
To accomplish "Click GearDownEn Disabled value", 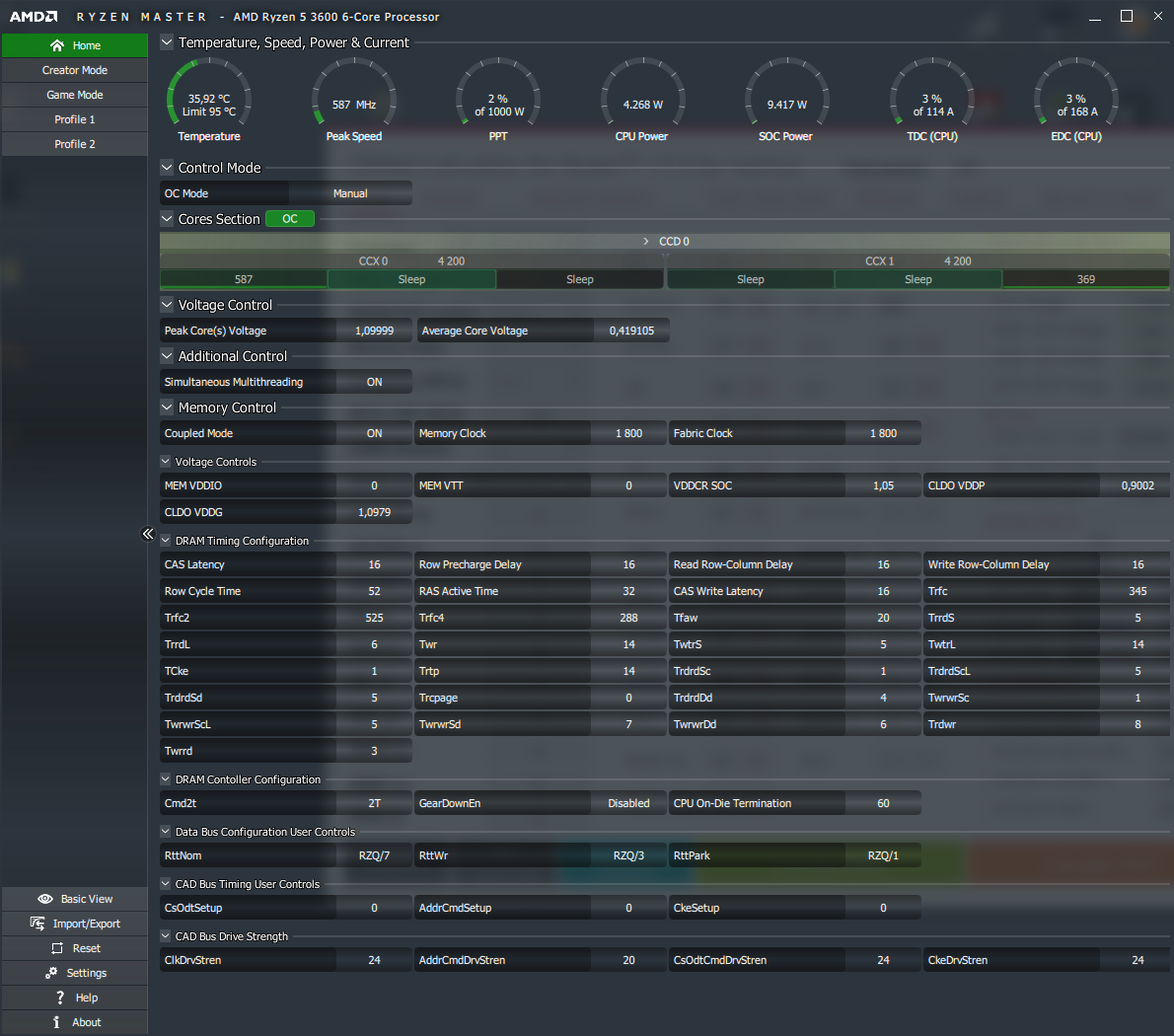I will (629, 803).
